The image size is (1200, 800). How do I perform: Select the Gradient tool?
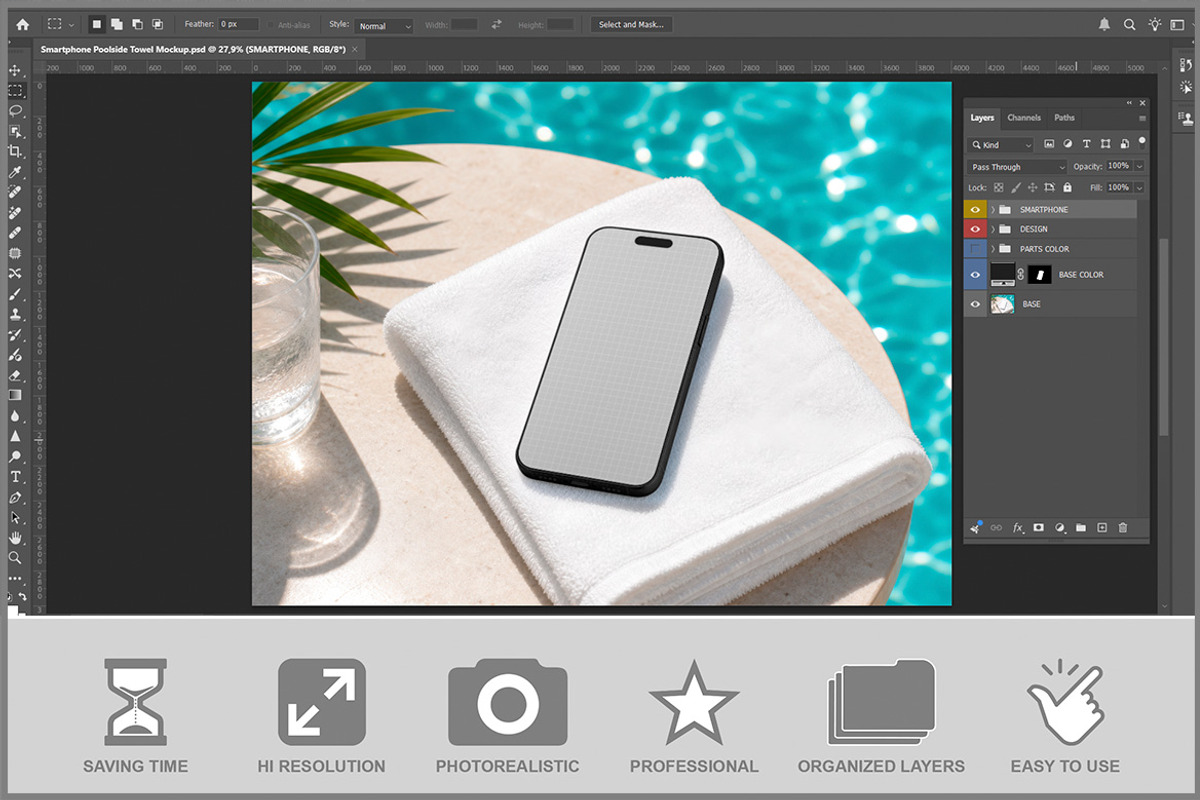tap(15, 395)
